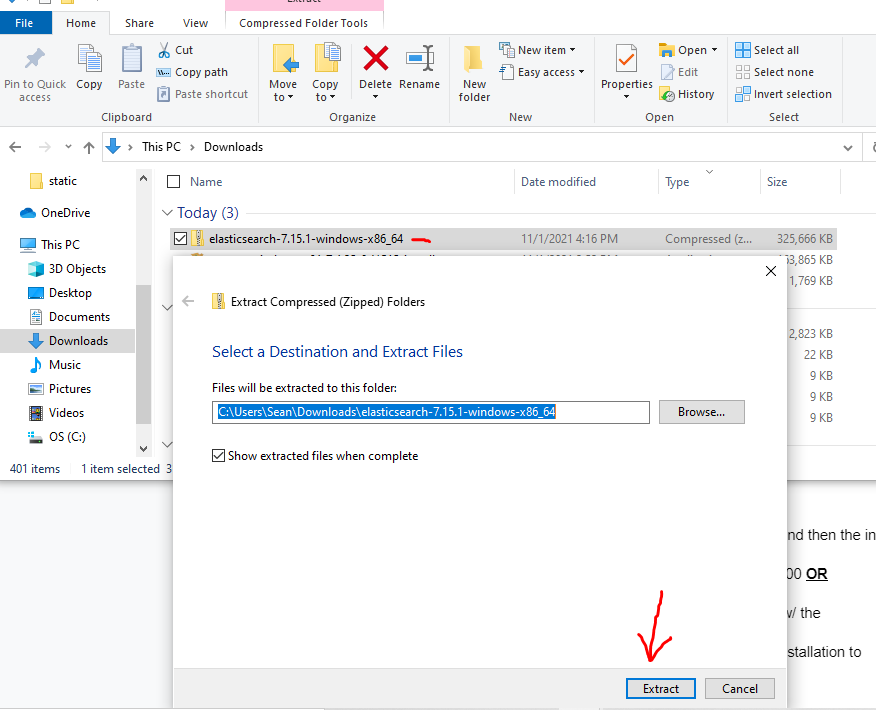Click Downloads in the address breadcrumb
Screen dimensions: 876x710
click(x=234, y=147)
